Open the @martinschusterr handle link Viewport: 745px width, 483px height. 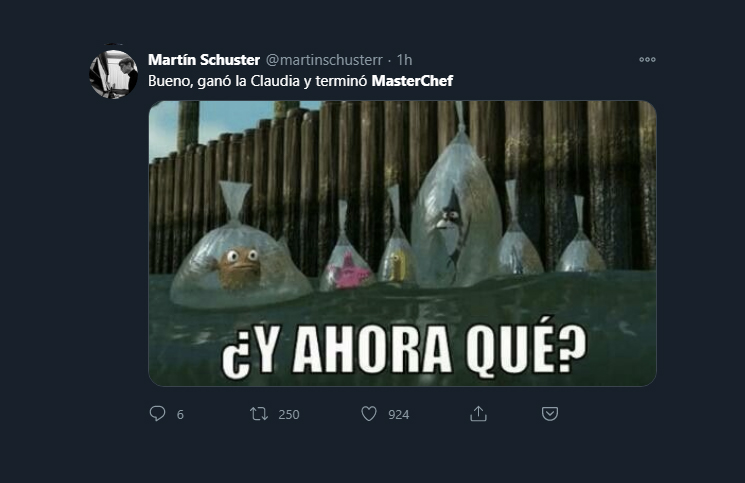click(x=324, y=60)
